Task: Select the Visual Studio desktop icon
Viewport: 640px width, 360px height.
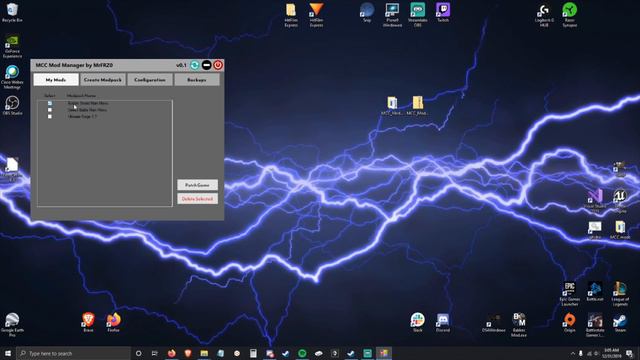Action: point(595,201)
